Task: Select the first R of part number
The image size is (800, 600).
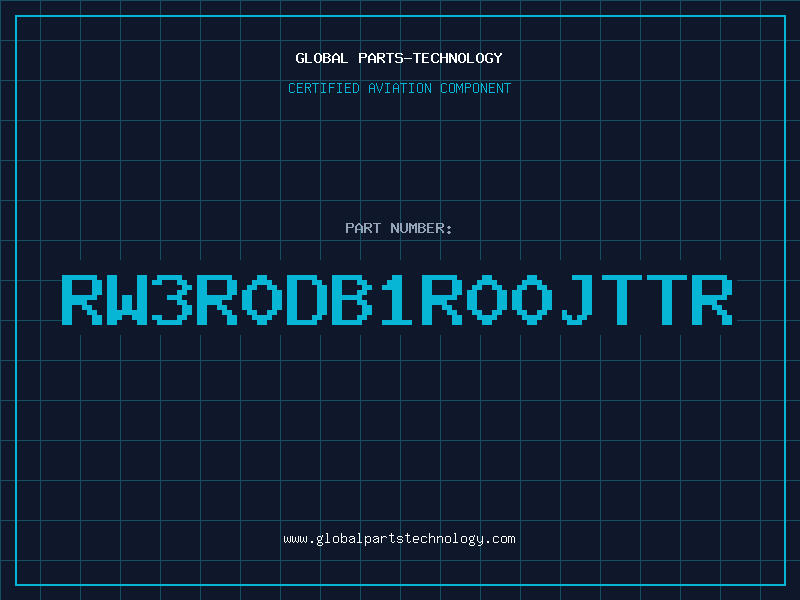Action: click(x=82, y=299)
